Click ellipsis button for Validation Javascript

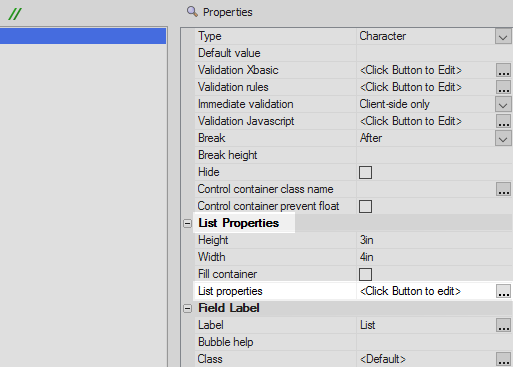pyautogui.click(x=503, y=121)
